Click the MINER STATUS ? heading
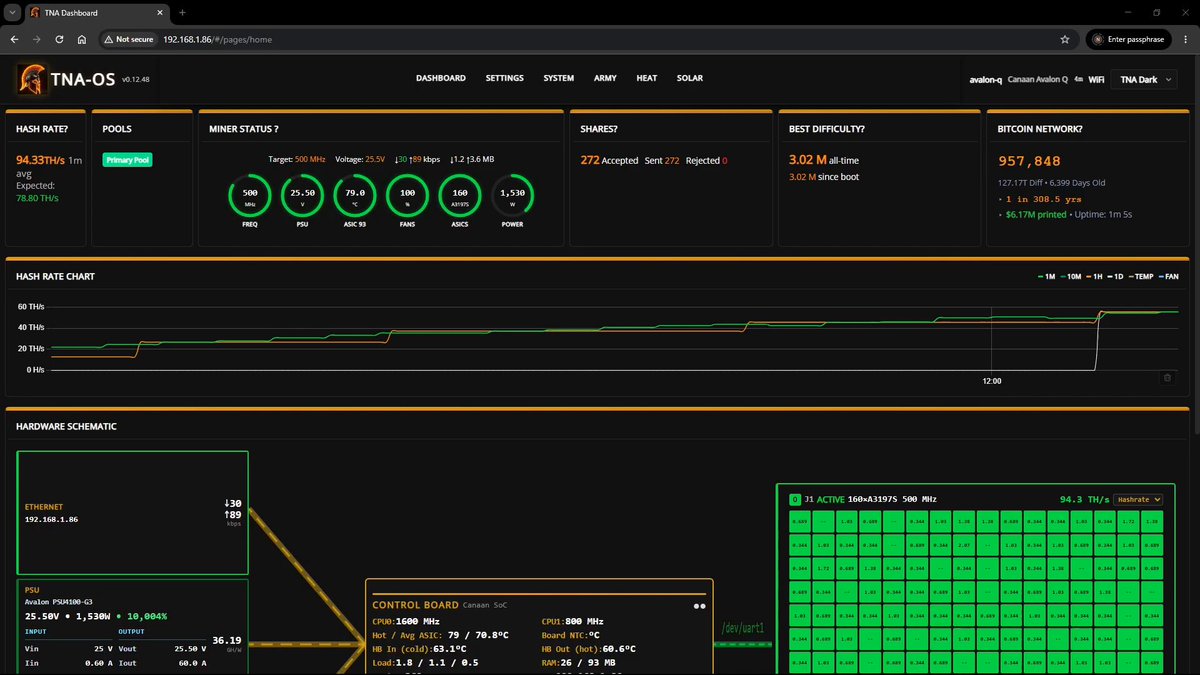Viewport: 1200px width, 675px height. click(x=244, y=129)
